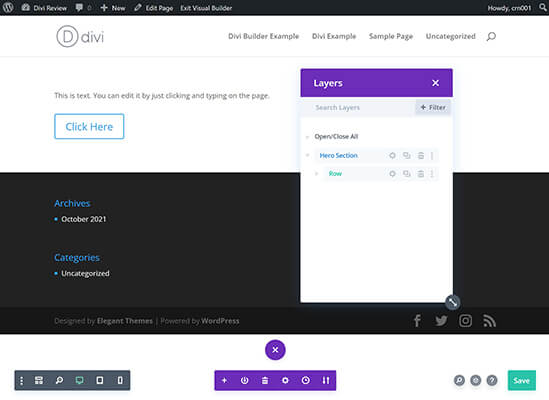Open portability import/export arrows icon
Screen dimensions: 549x400
tap(326, 380)
